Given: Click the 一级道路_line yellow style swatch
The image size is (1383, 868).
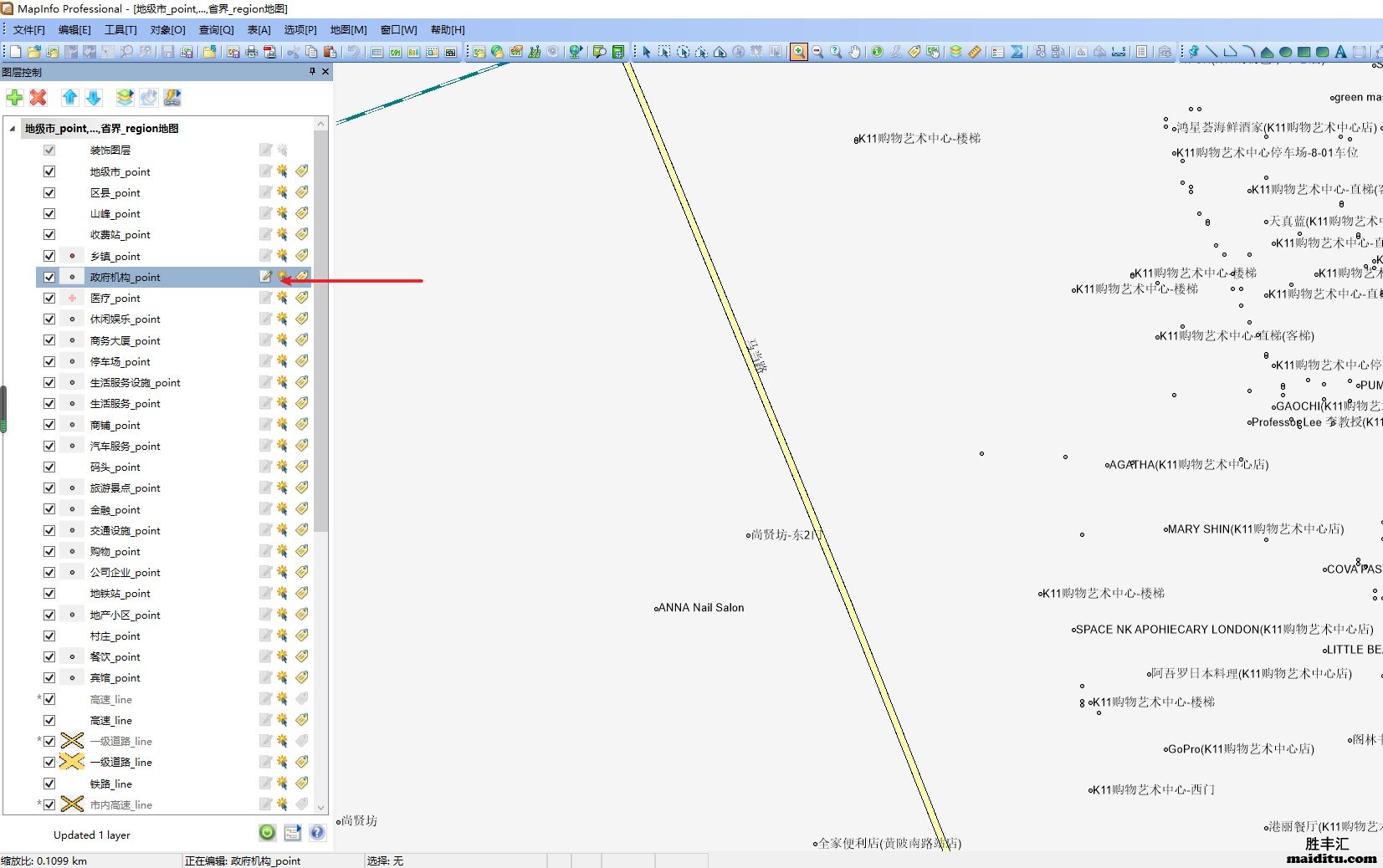Looking at the screenshot, I should pyautogui.click(x=73, y=762).
